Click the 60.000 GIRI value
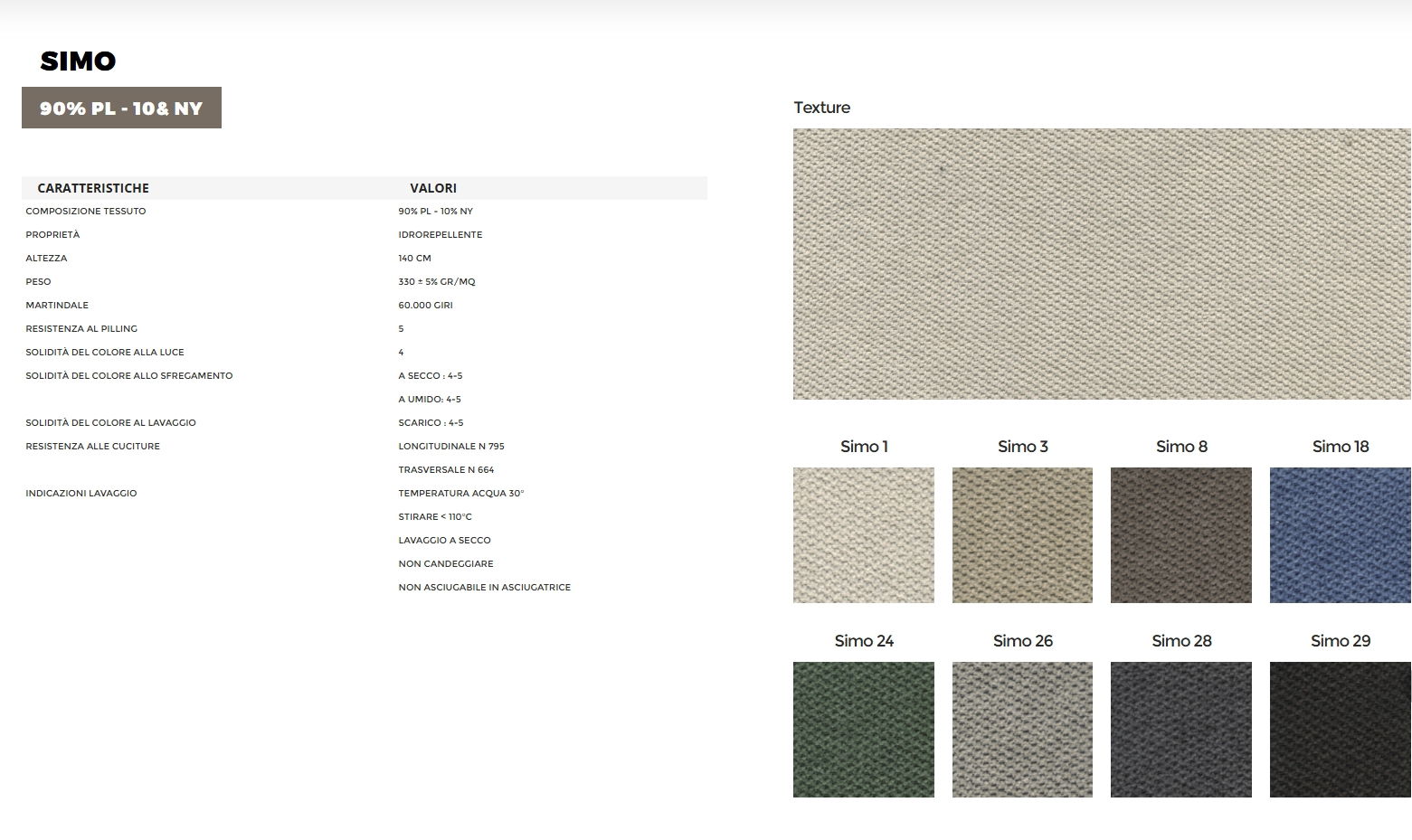 426,305
